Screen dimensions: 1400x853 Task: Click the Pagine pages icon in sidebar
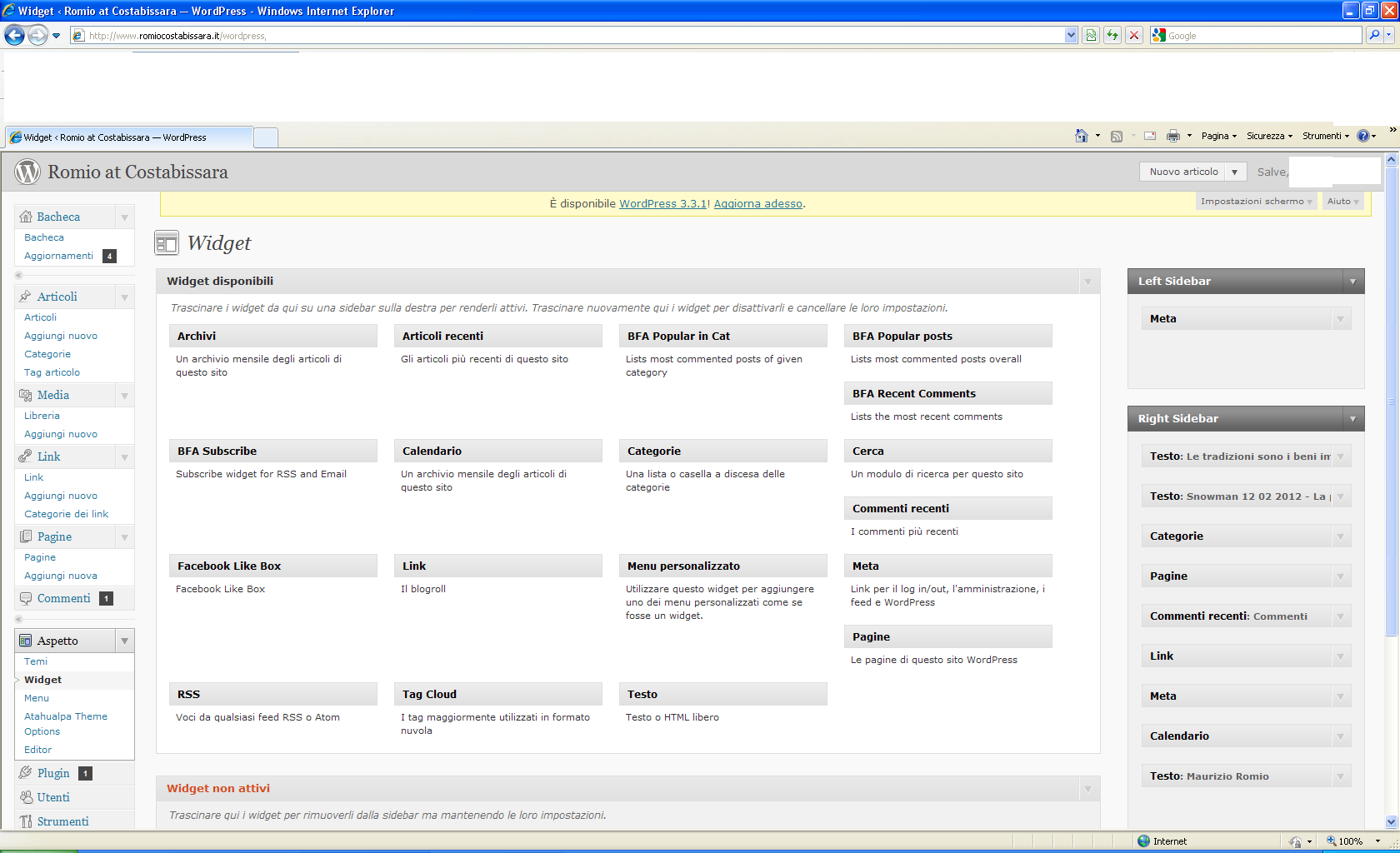[x=26, y=536]
